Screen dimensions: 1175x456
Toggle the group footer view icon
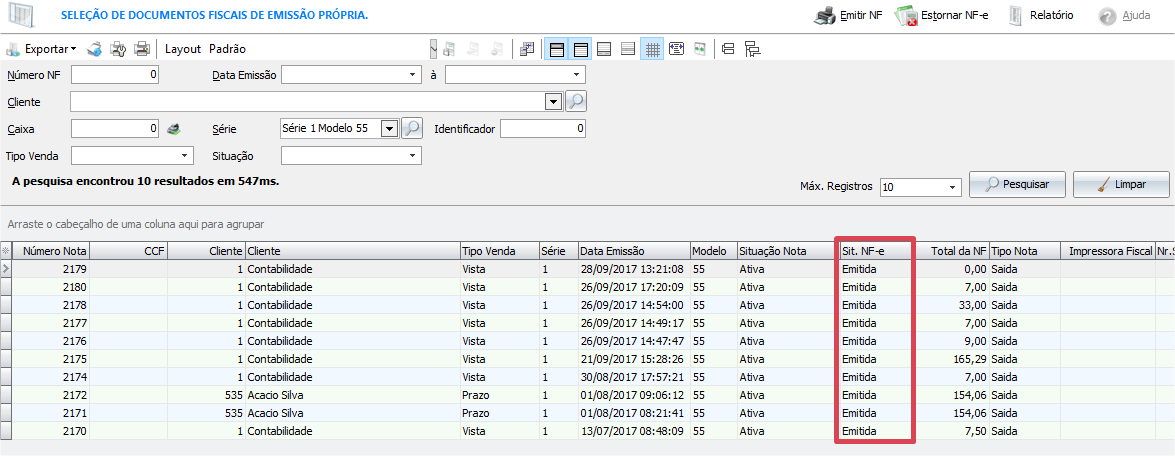[628, 49]
